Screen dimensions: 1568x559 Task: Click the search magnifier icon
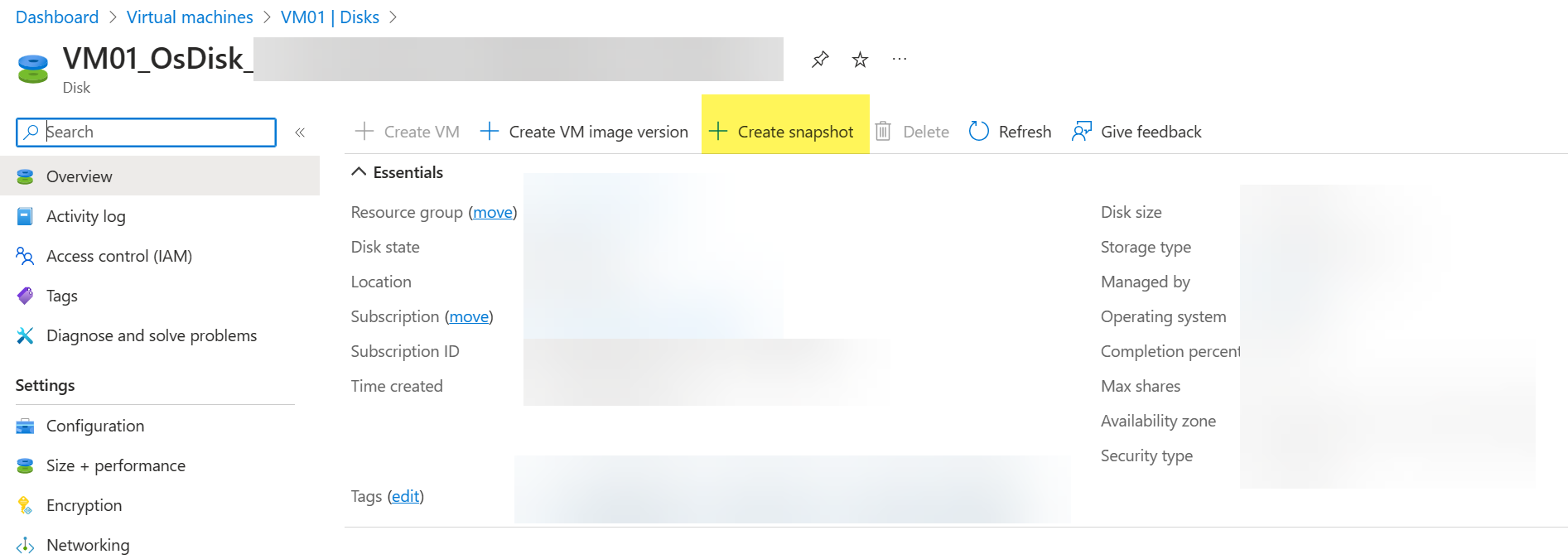(31, 132)
